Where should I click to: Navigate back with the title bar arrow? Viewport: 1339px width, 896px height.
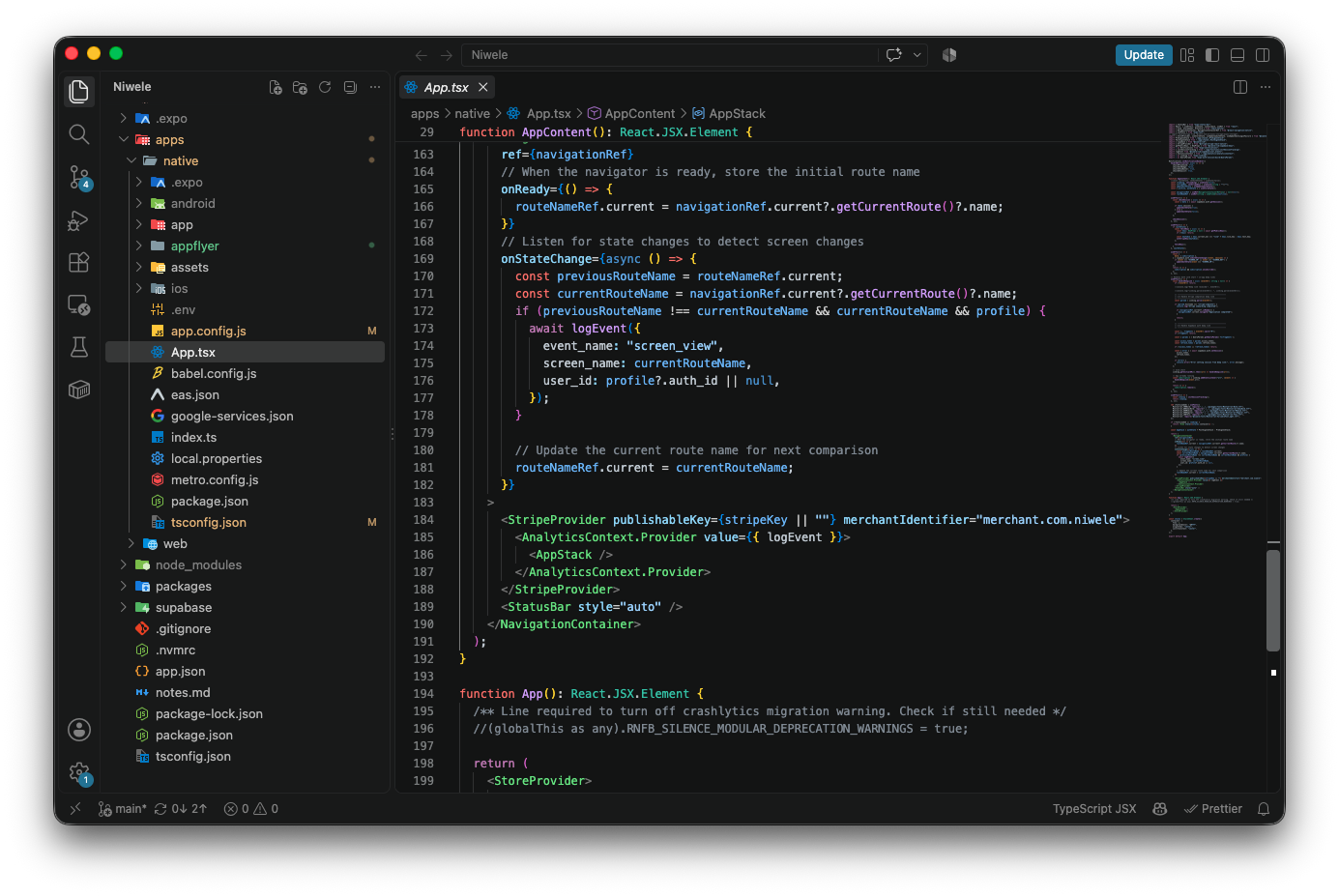[422, 55]
